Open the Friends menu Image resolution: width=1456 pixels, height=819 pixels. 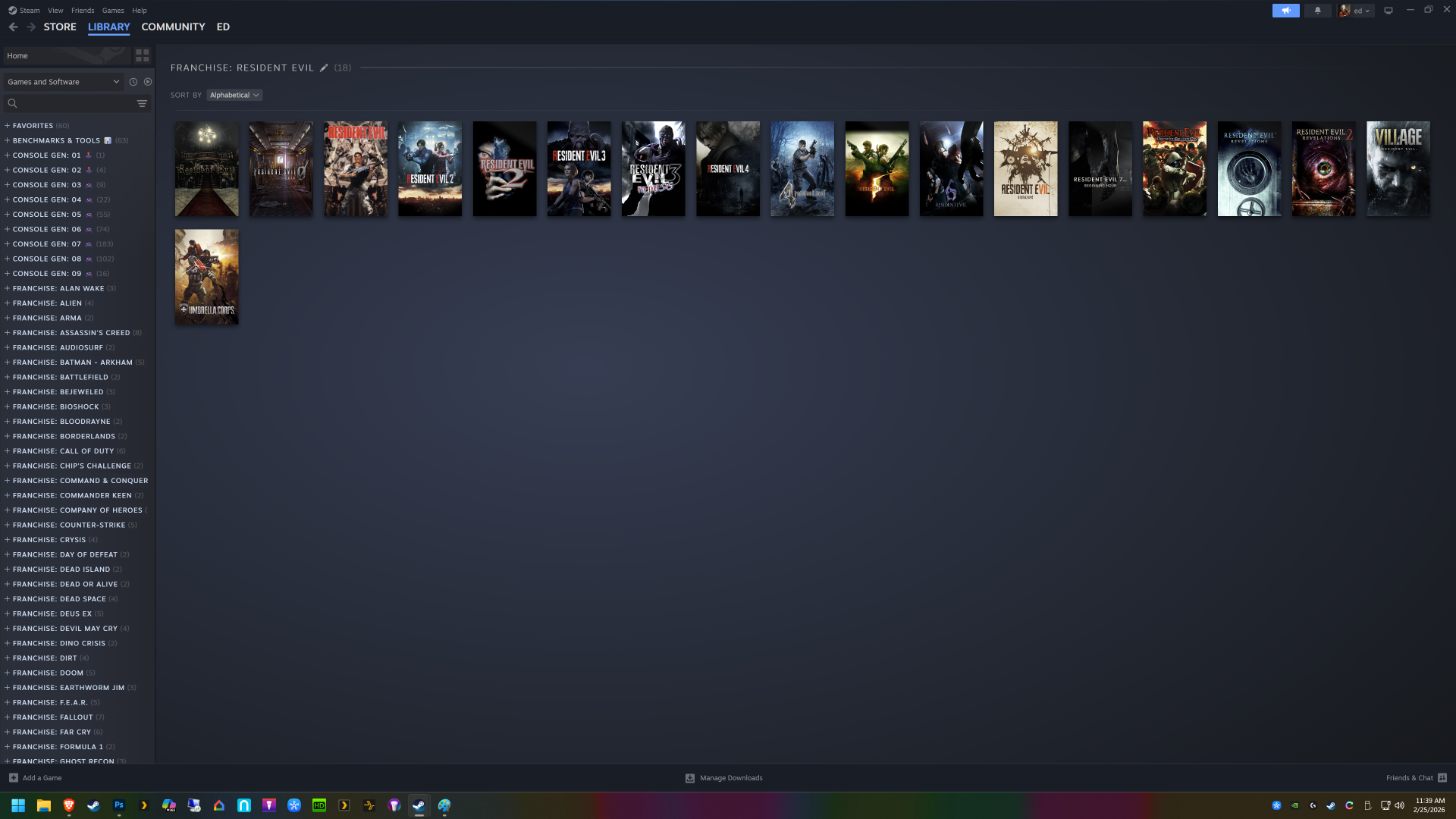click(x=83, y=11)
